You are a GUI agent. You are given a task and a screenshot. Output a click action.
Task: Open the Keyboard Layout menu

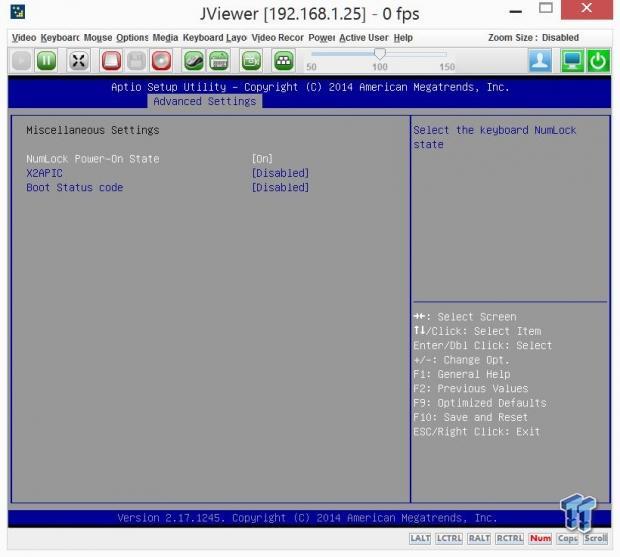[214, 38]
